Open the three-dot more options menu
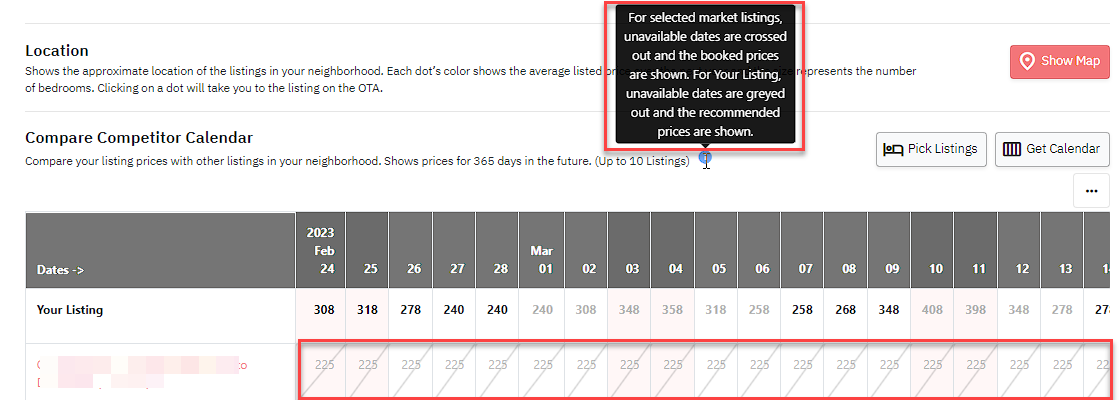 1090,191
